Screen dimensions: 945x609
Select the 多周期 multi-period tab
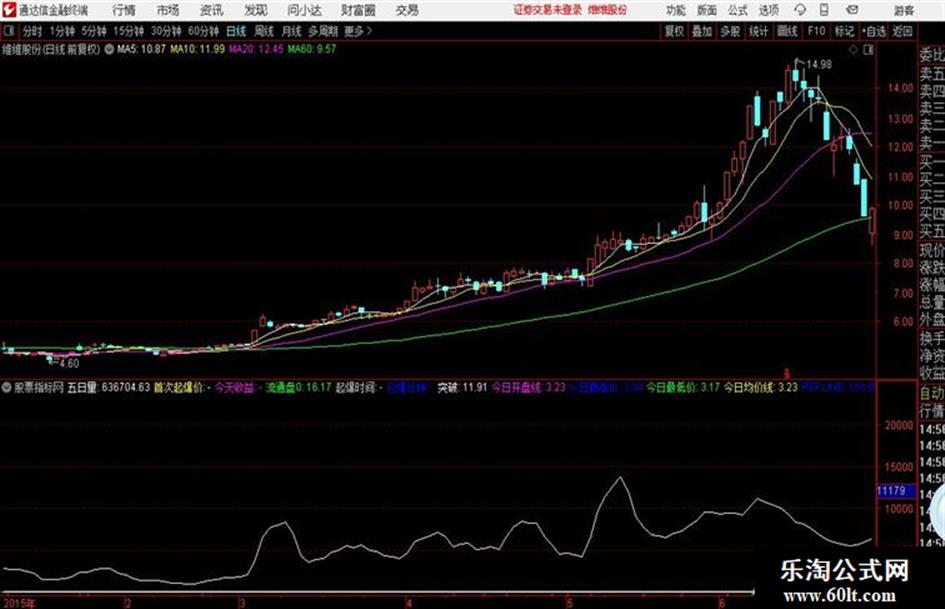[x=323, y=31]
